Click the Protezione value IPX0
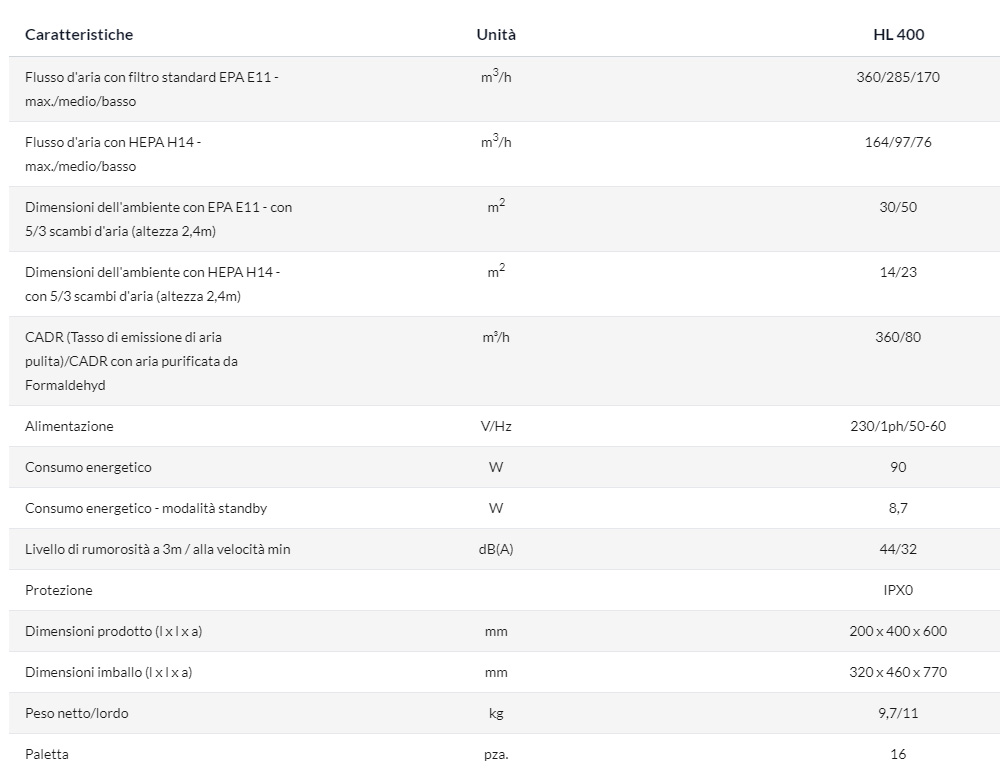 (x=898, y=590)
